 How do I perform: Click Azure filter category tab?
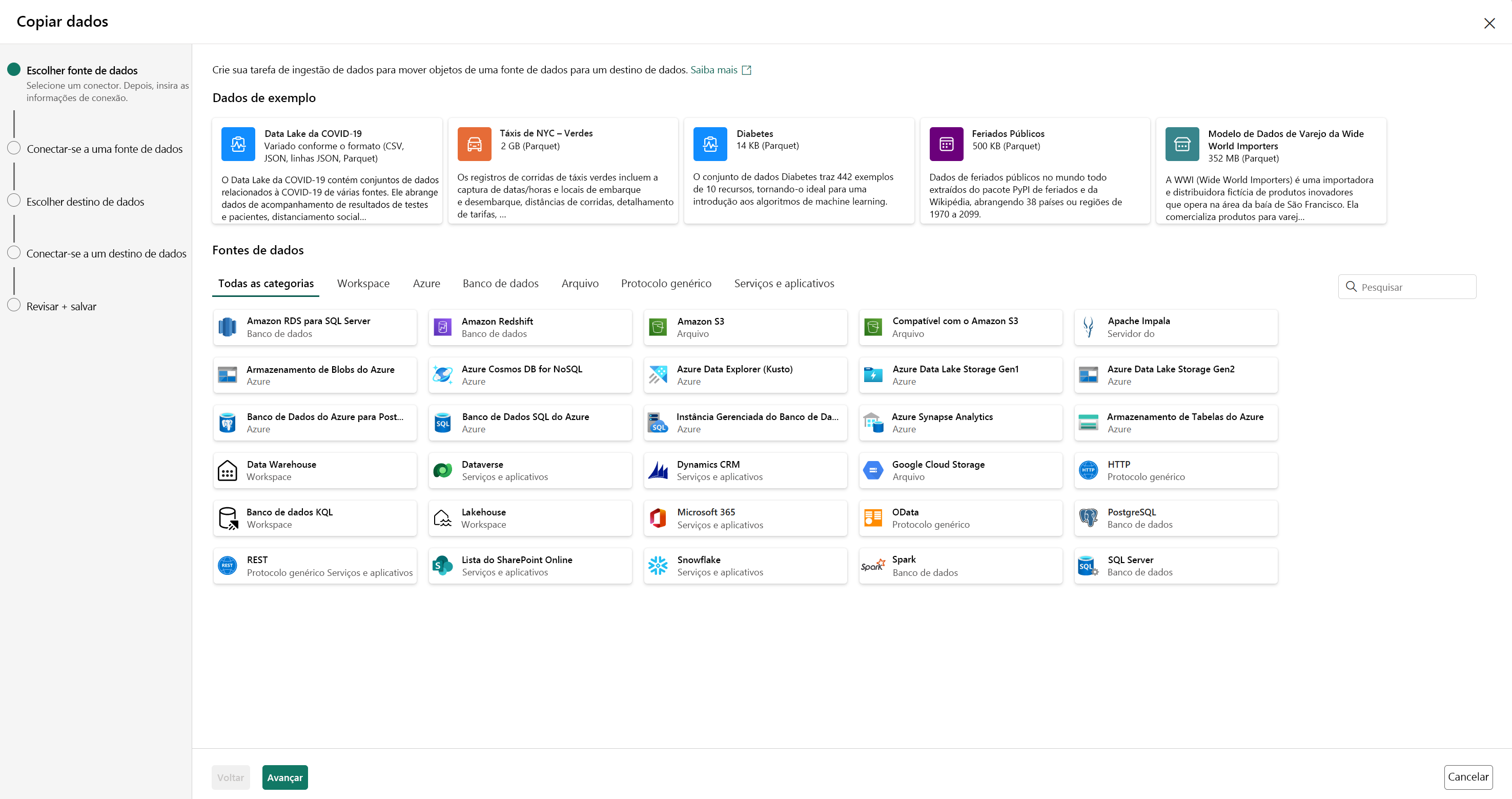(425, 283)
